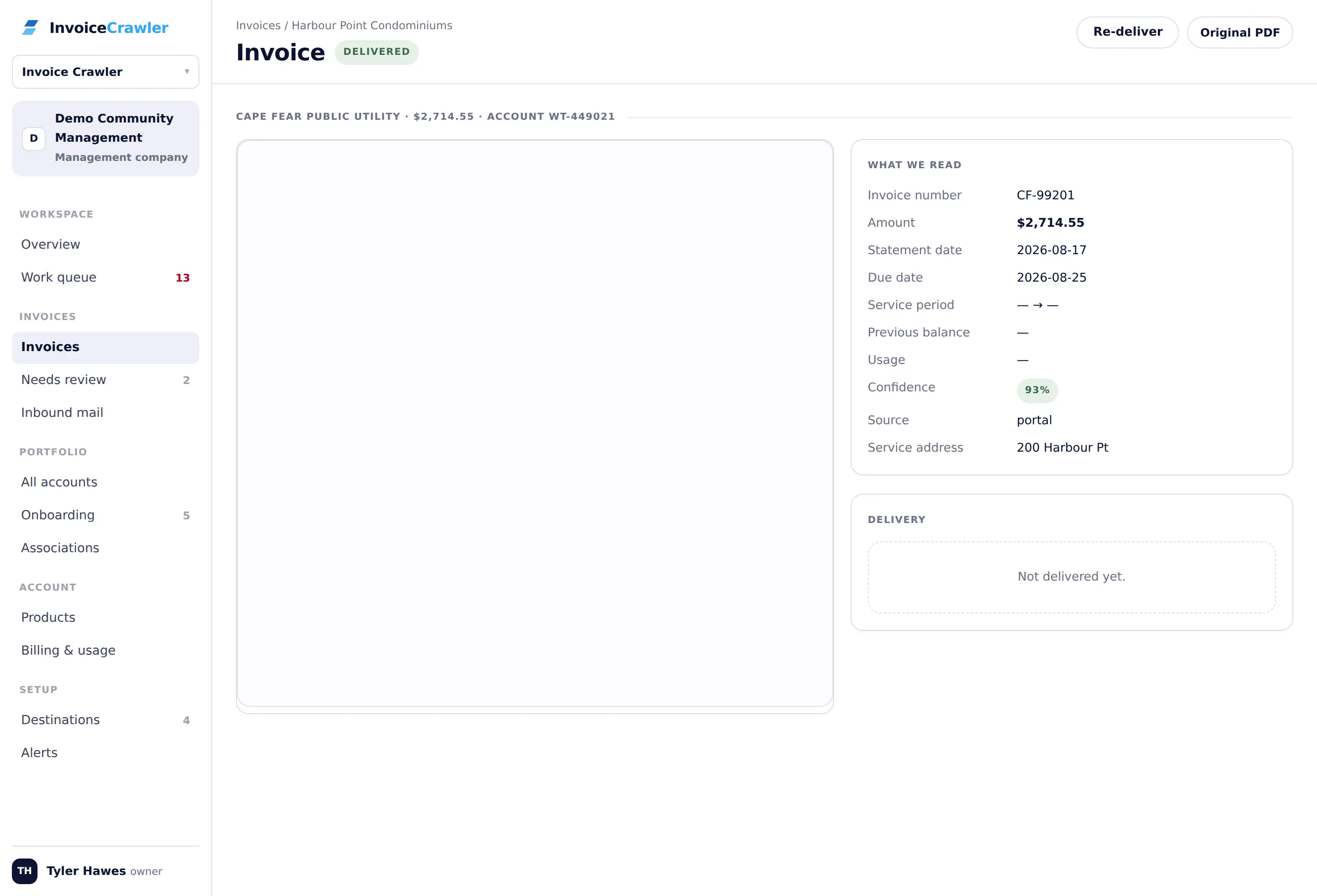Open the Products page
The image size is (1317, 896).
pos(105,618)
